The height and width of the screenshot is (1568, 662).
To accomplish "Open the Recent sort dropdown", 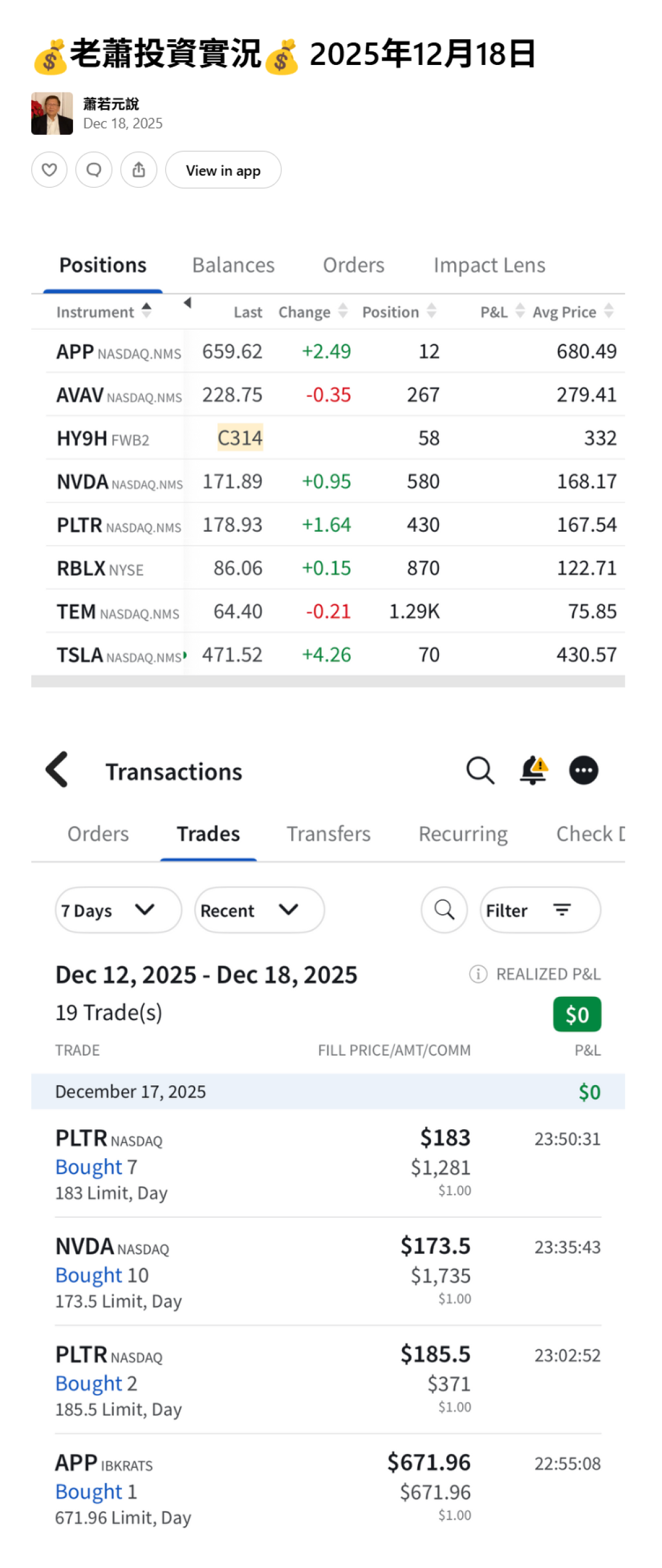I will click(259, 910).
